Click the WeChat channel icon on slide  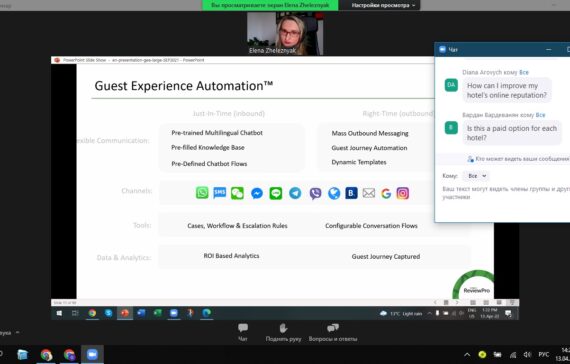(237, 193)
